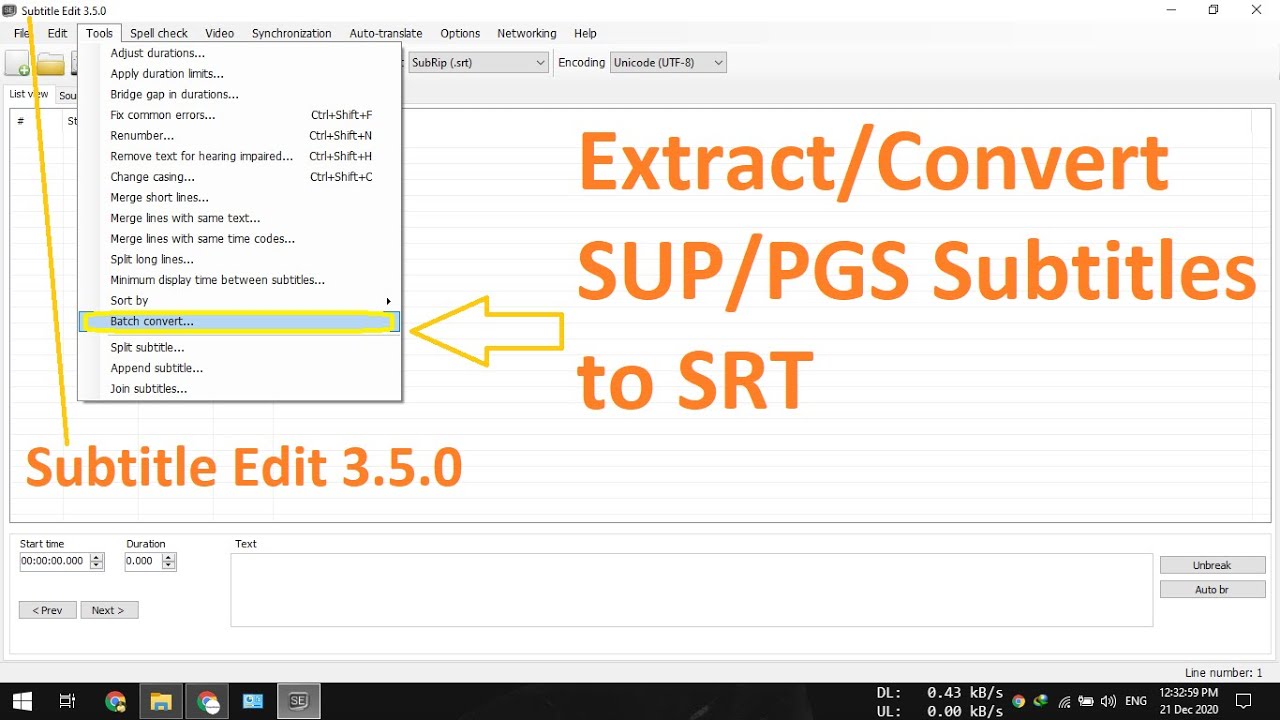Choose Bridge gap in durations

[x=240, y=94]
